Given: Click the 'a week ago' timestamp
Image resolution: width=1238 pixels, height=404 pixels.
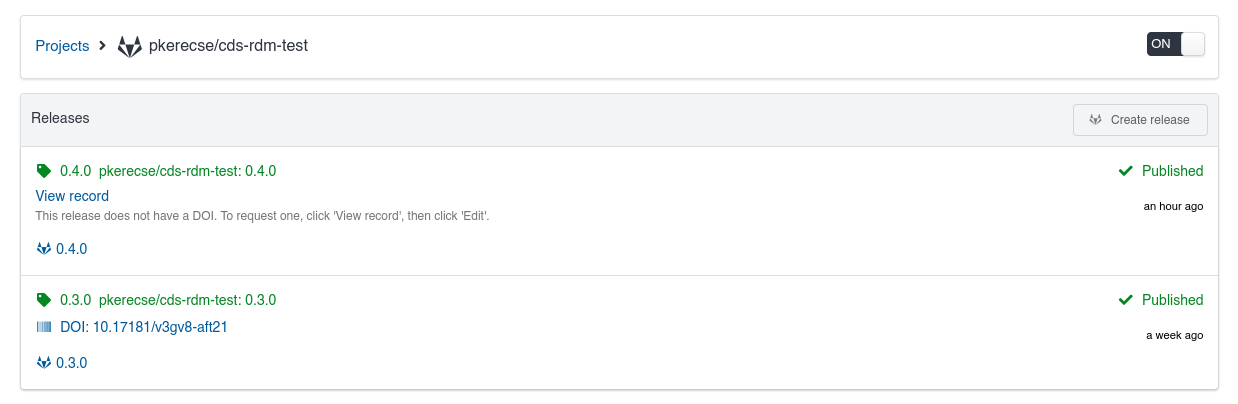Looking at the screenshot, I should [1174, 336].
